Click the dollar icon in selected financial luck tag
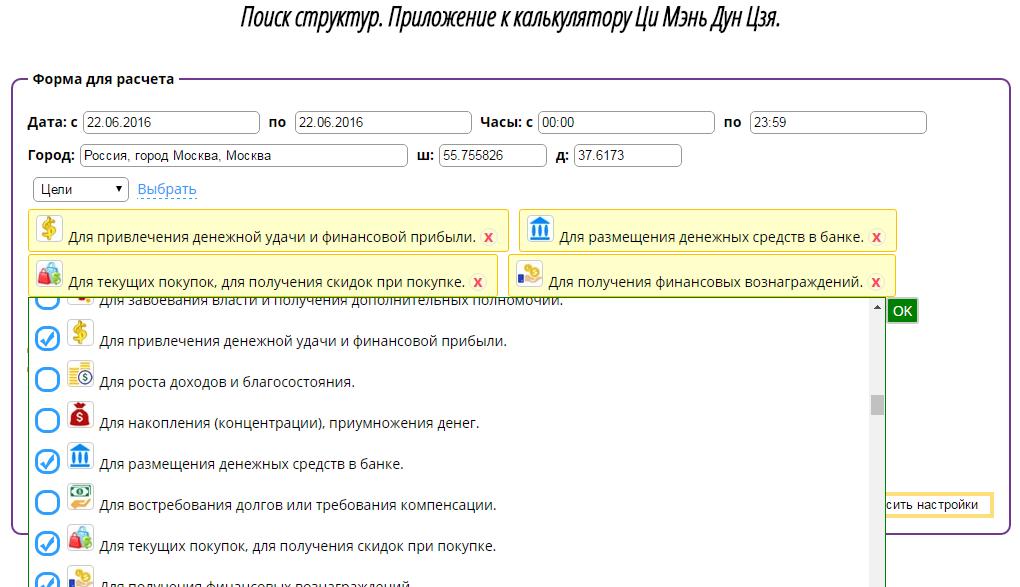Screen dimensions: 1020x587 [x=49, y=228]
